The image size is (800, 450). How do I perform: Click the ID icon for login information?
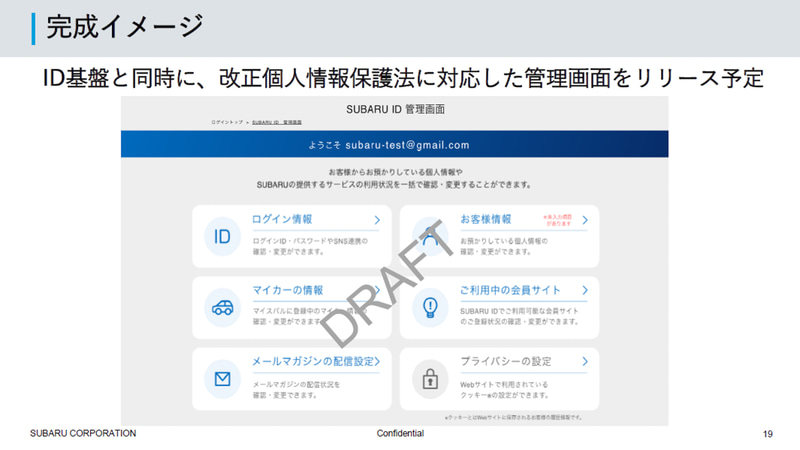222,236
